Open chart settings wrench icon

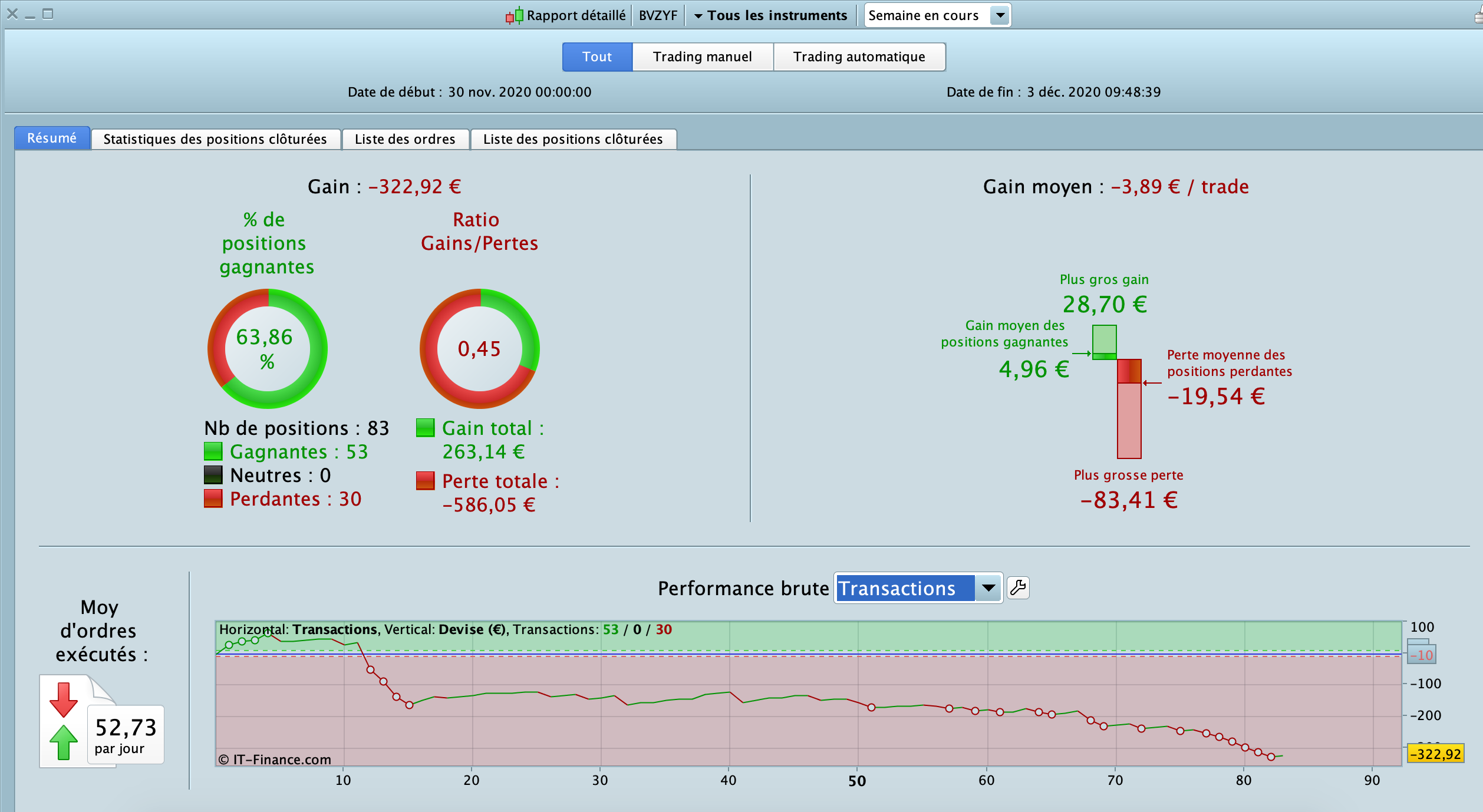[1018, 587]
